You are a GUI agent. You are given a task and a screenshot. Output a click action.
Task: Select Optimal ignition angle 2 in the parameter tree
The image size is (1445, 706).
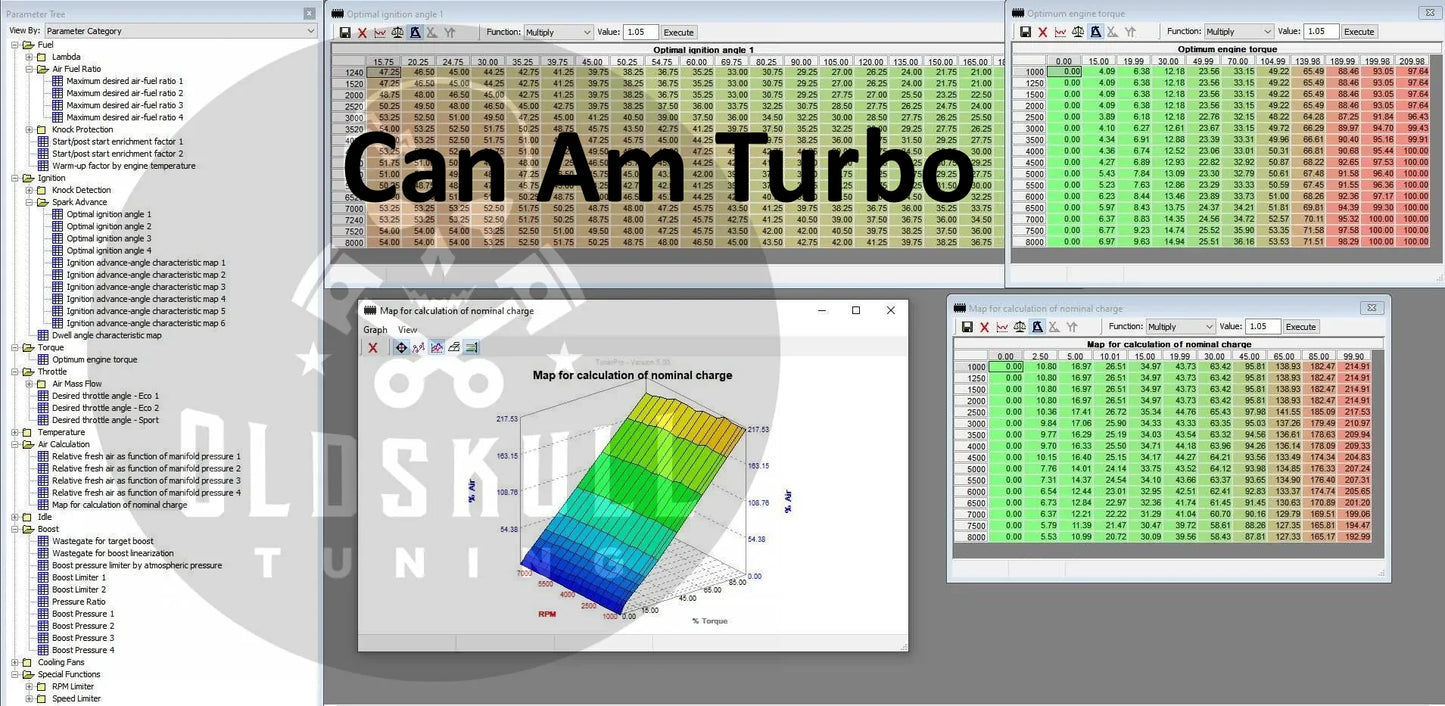(109, 226)
